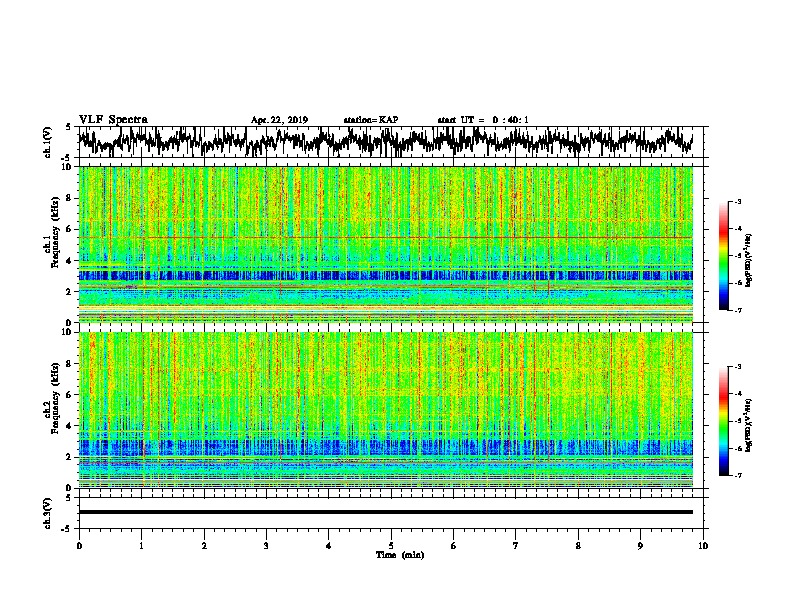Click the time axis tick label "8"
Viewport: 792px width, 612px height.
(578, 546)
